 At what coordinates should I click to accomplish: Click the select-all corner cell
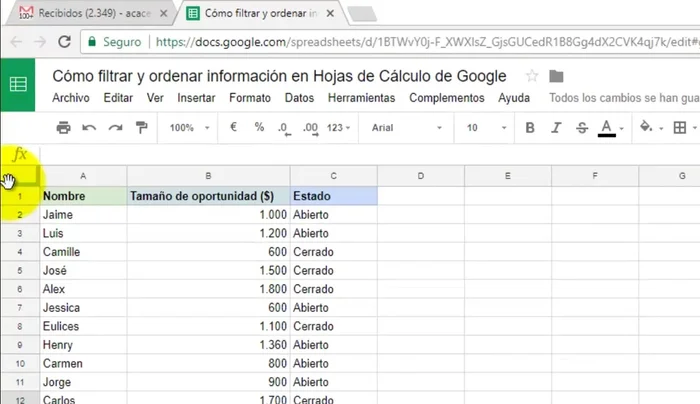pos(20,175)
